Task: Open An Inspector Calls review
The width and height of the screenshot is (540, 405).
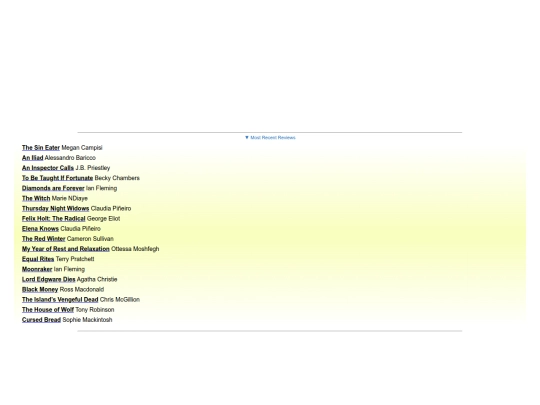Action: tap(48, 168)
